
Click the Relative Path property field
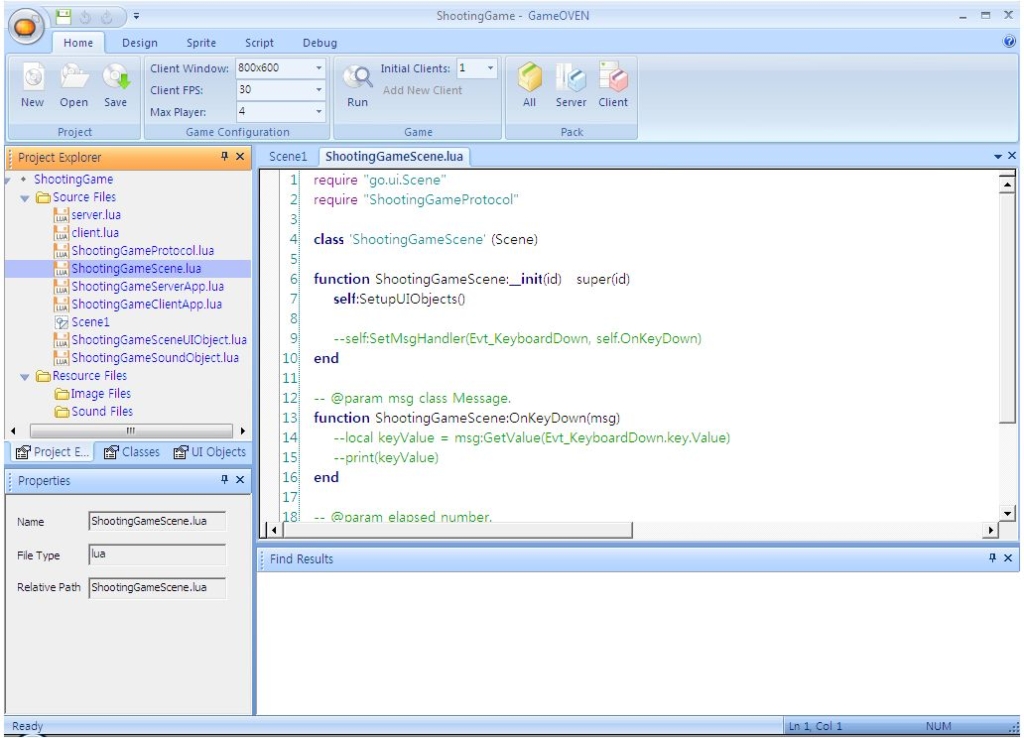pyautogui.click(x=157, y=587)
